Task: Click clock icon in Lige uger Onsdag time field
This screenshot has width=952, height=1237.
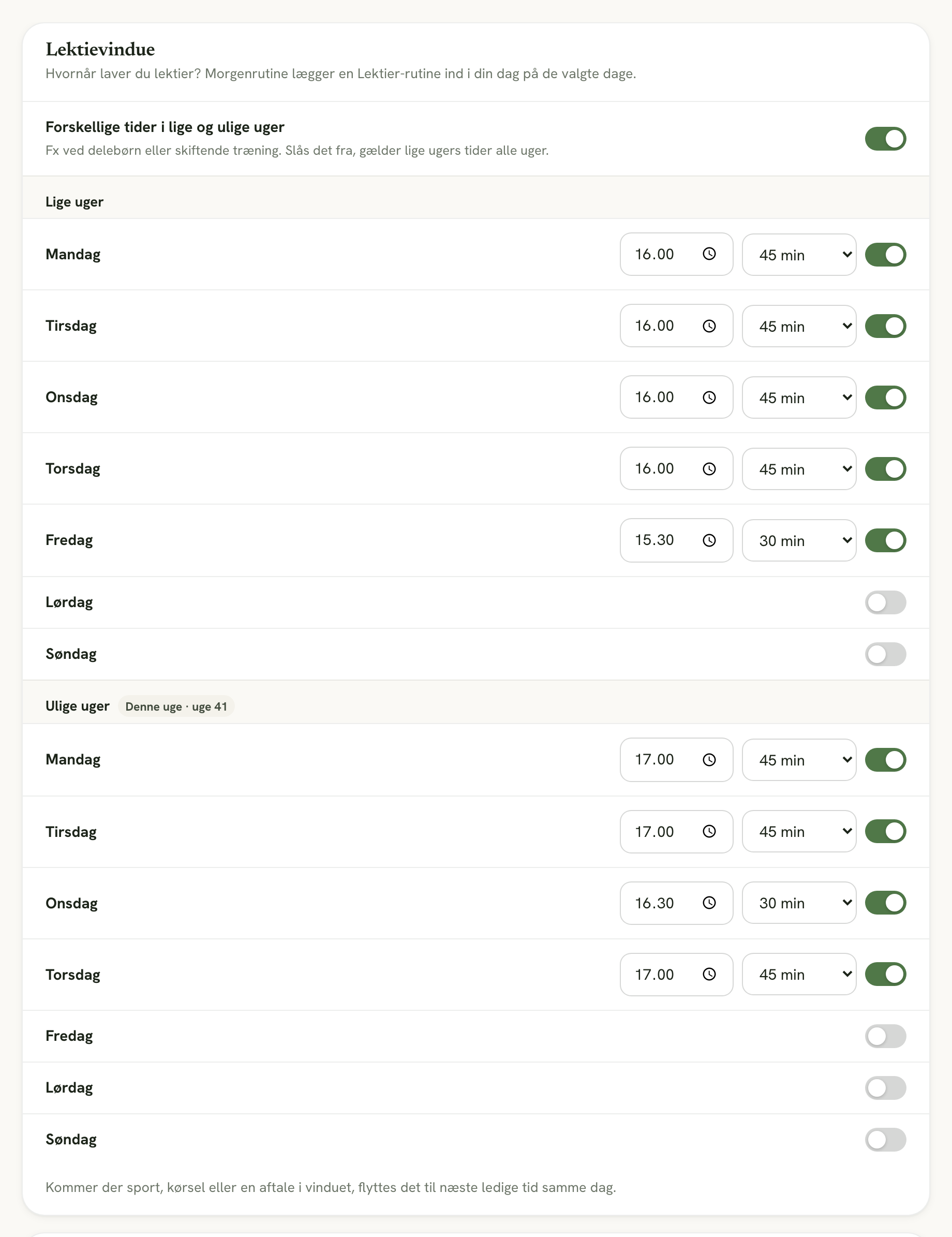Action: coord(709,397)
